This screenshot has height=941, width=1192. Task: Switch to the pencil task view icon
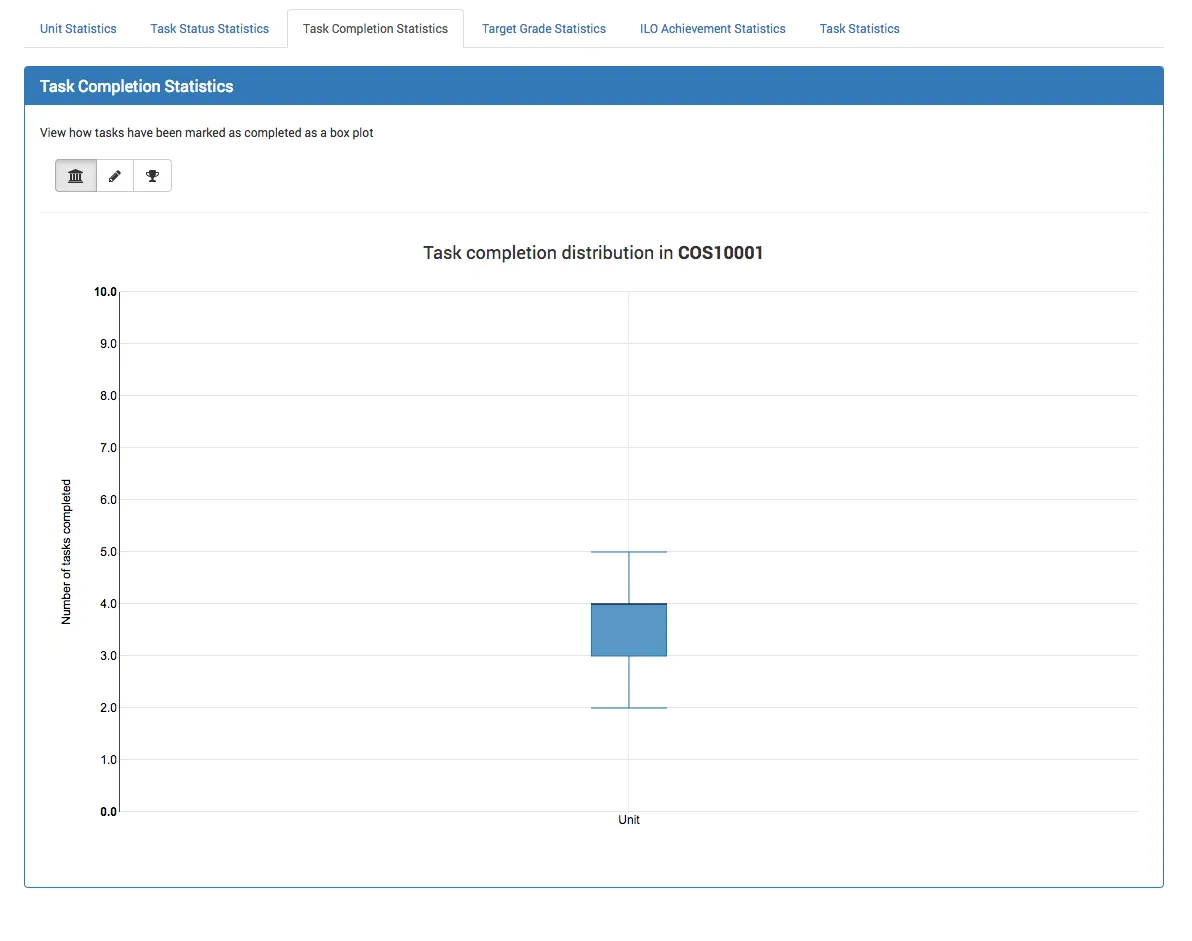tap(115, 176)
